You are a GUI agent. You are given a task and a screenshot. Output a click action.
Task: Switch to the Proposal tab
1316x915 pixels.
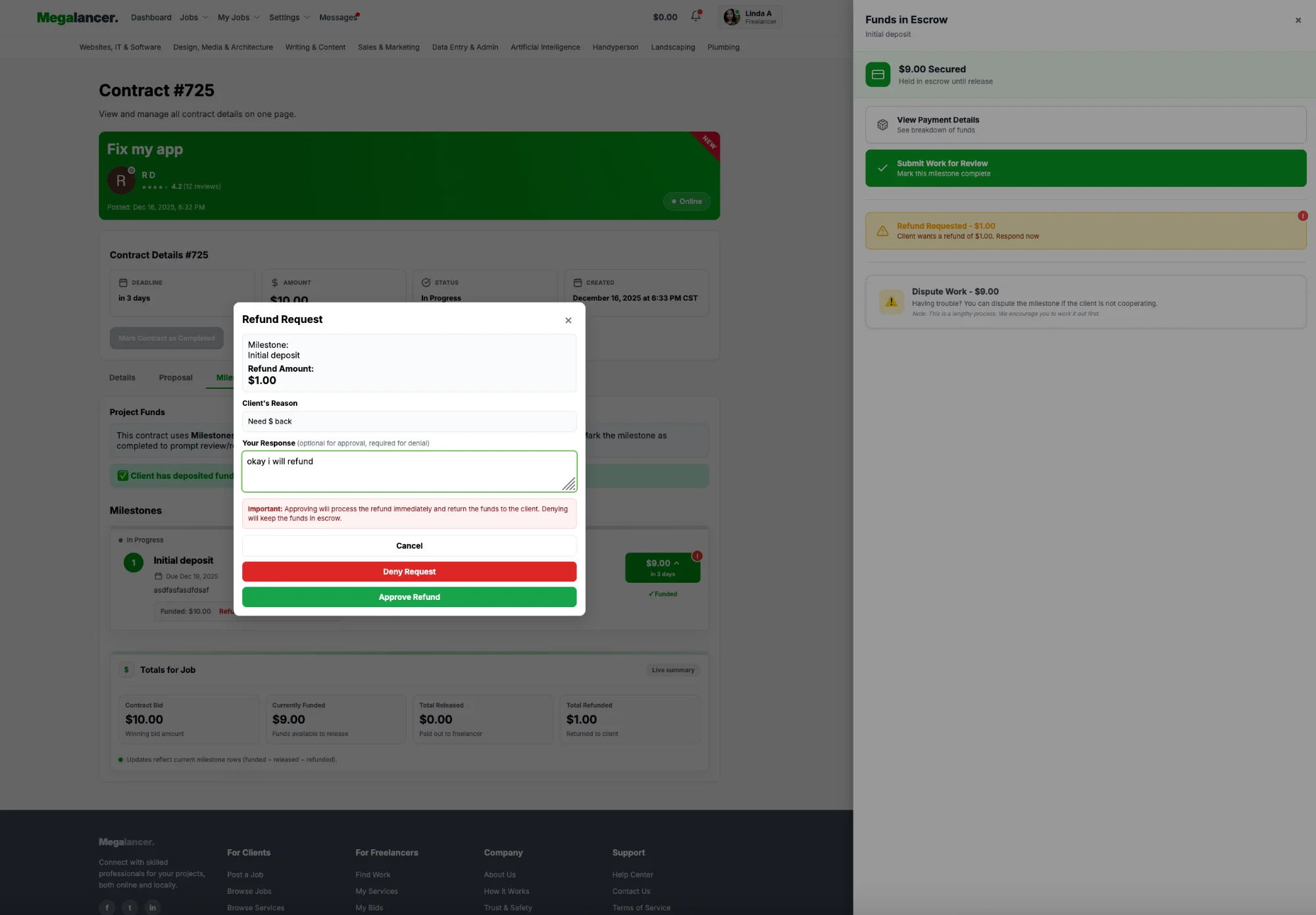pyautogui.click(x=175, y=378)
